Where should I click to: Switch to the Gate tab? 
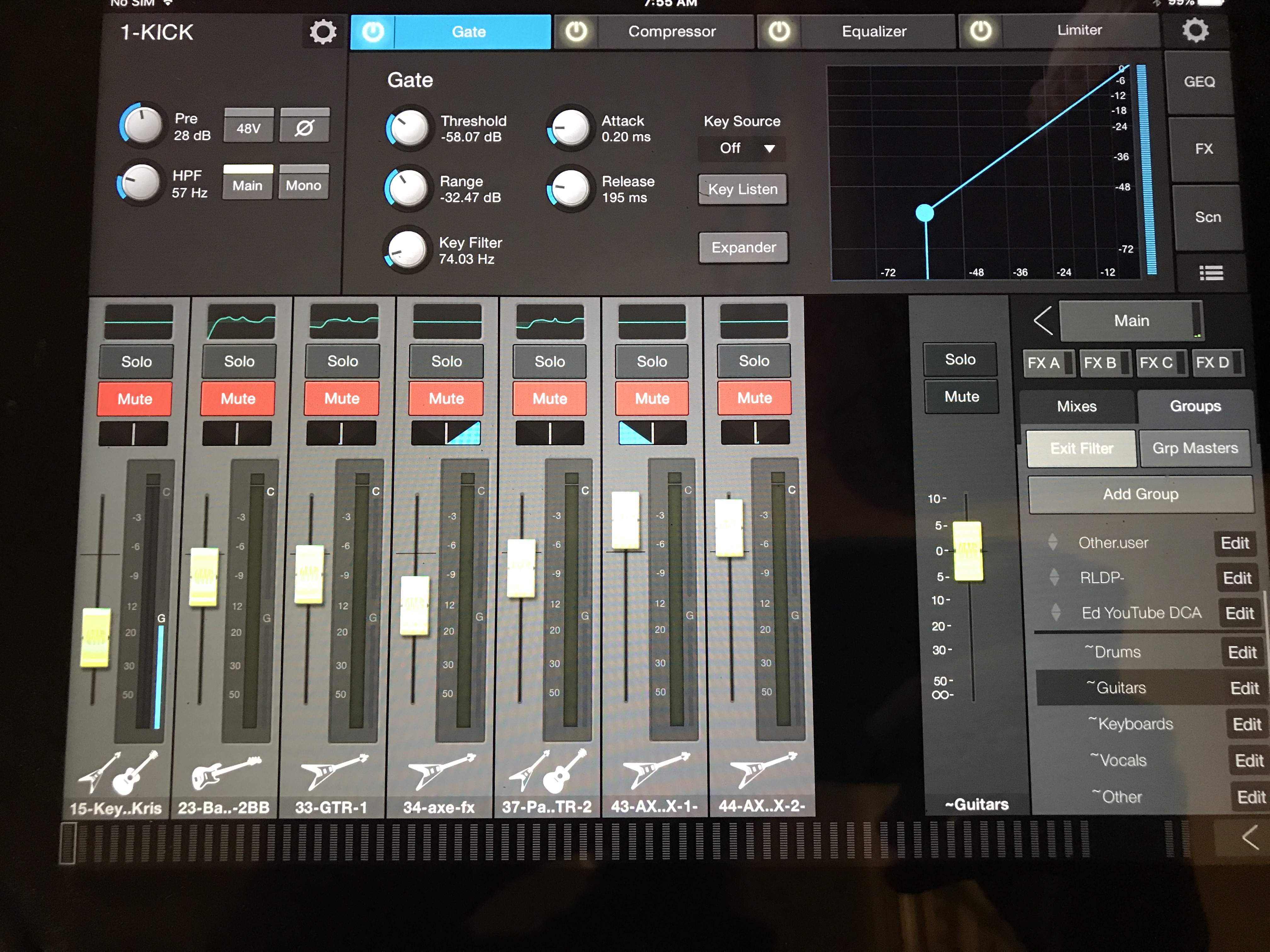(472, 31)
